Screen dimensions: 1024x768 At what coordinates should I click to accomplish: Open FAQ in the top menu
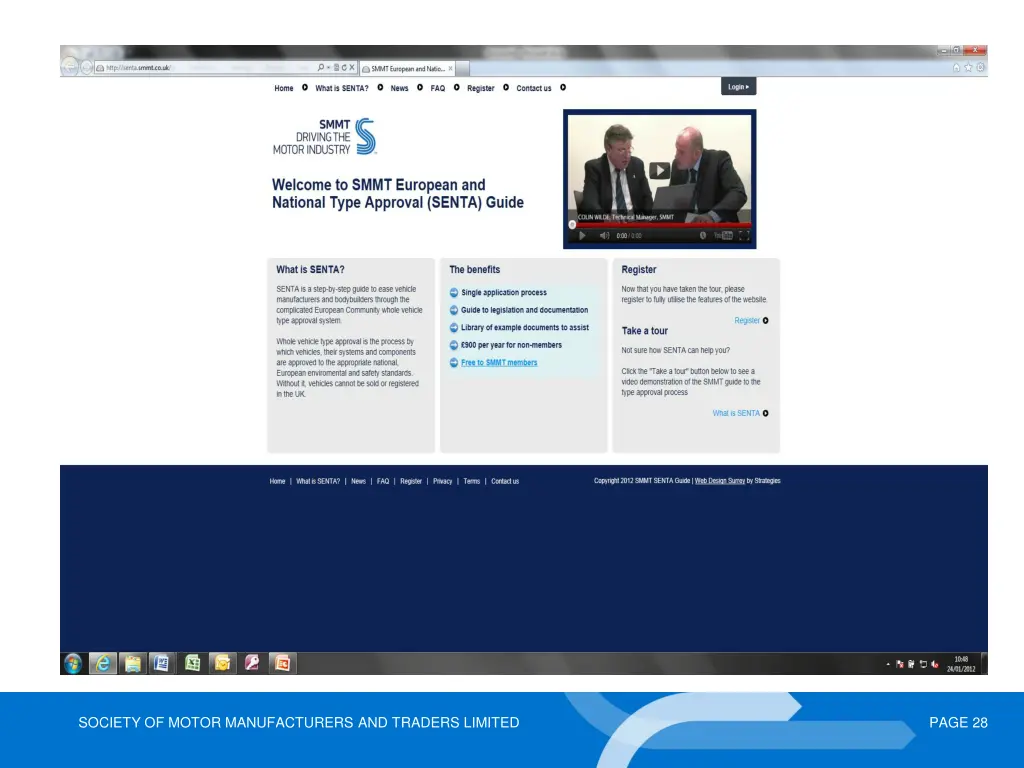438,88
